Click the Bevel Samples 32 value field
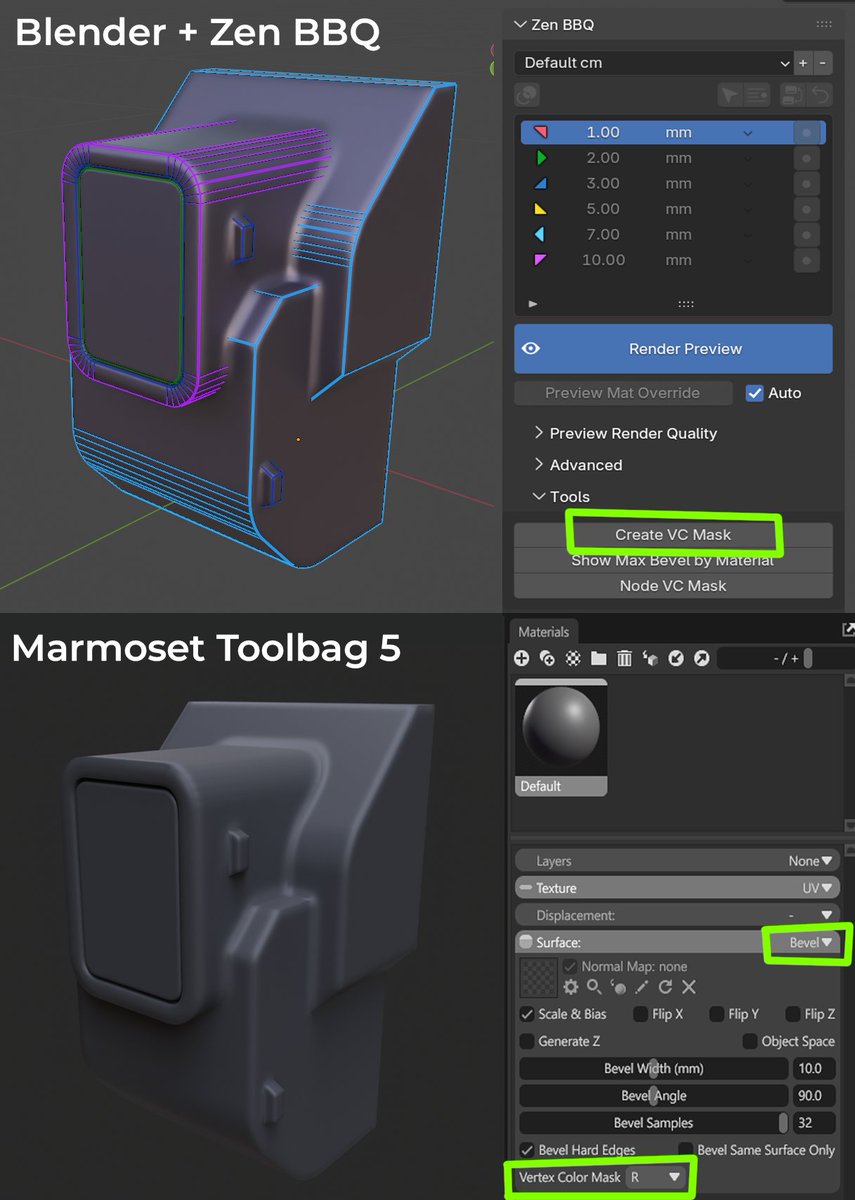Viewport: 855px width, 1200px height. point(814,1123)
